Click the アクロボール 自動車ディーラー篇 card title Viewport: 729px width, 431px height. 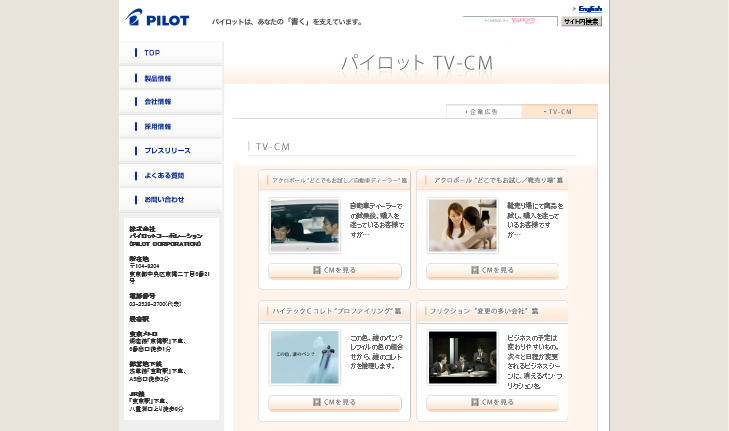pyautogui.click(x=339, y=180)
